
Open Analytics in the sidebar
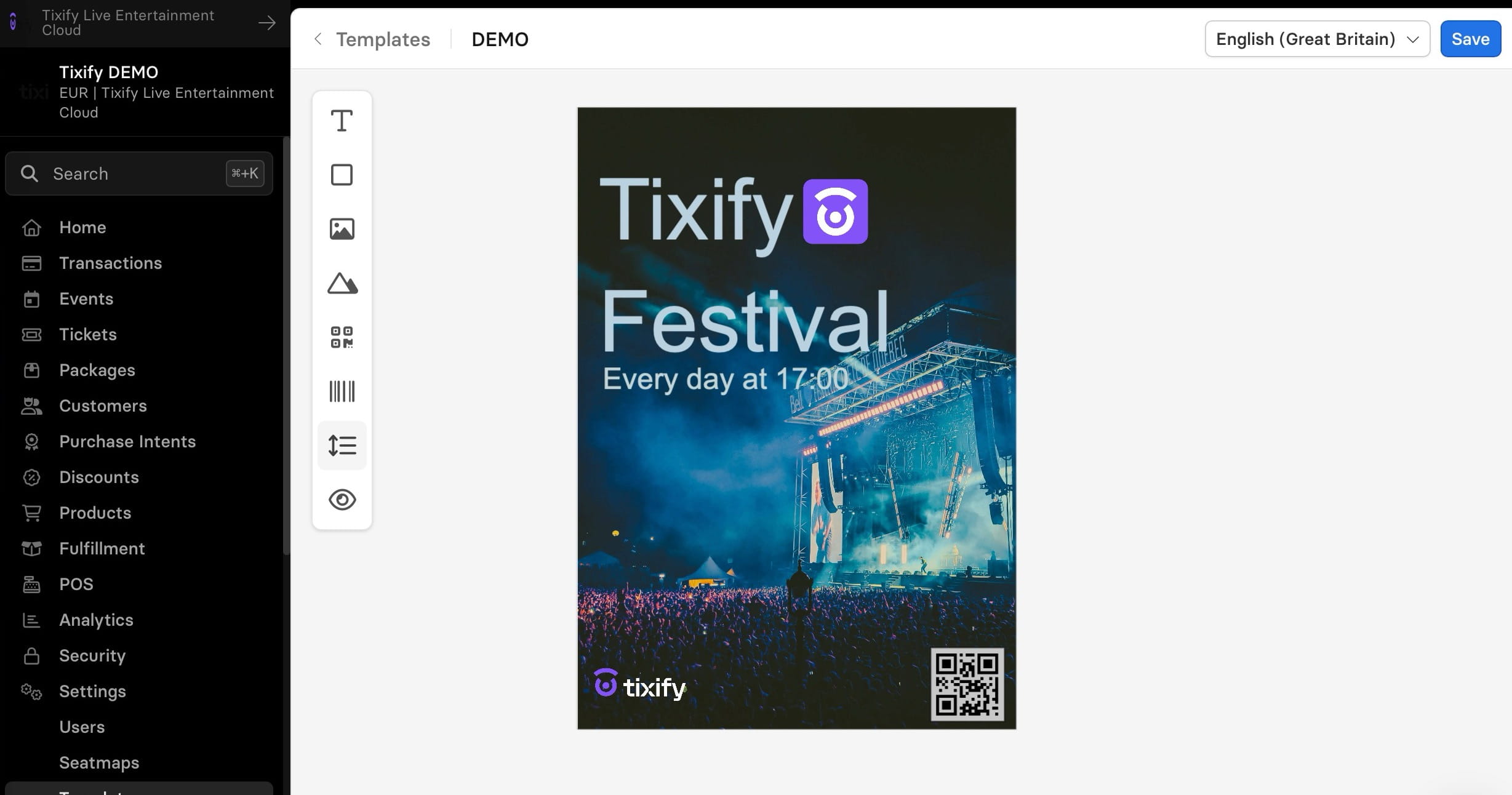click(96, 620)
